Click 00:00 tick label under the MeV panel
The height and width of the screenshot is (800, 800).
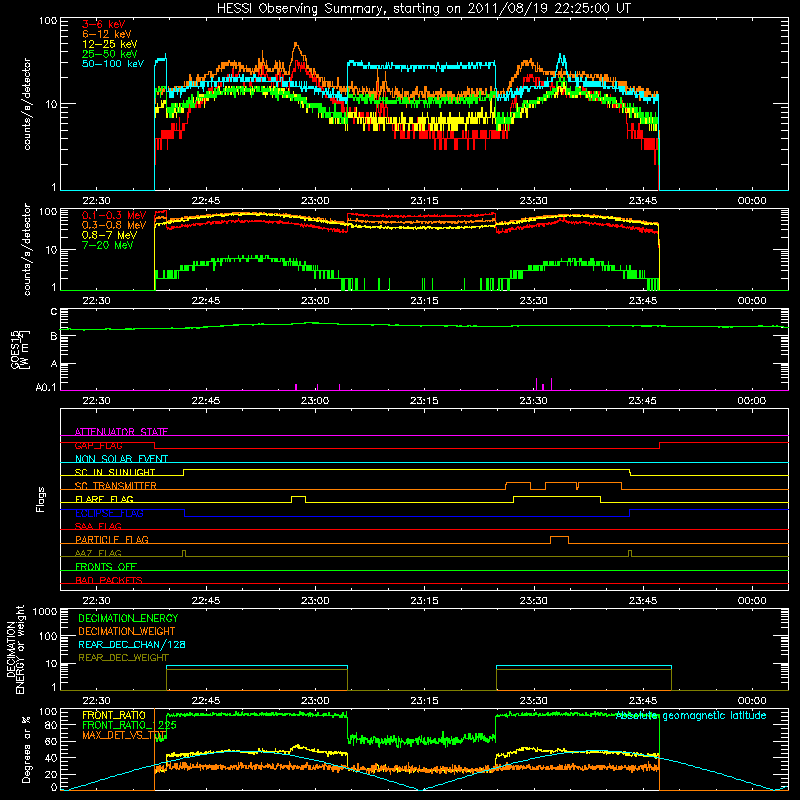pyautogui.click(x=752, y=301)
